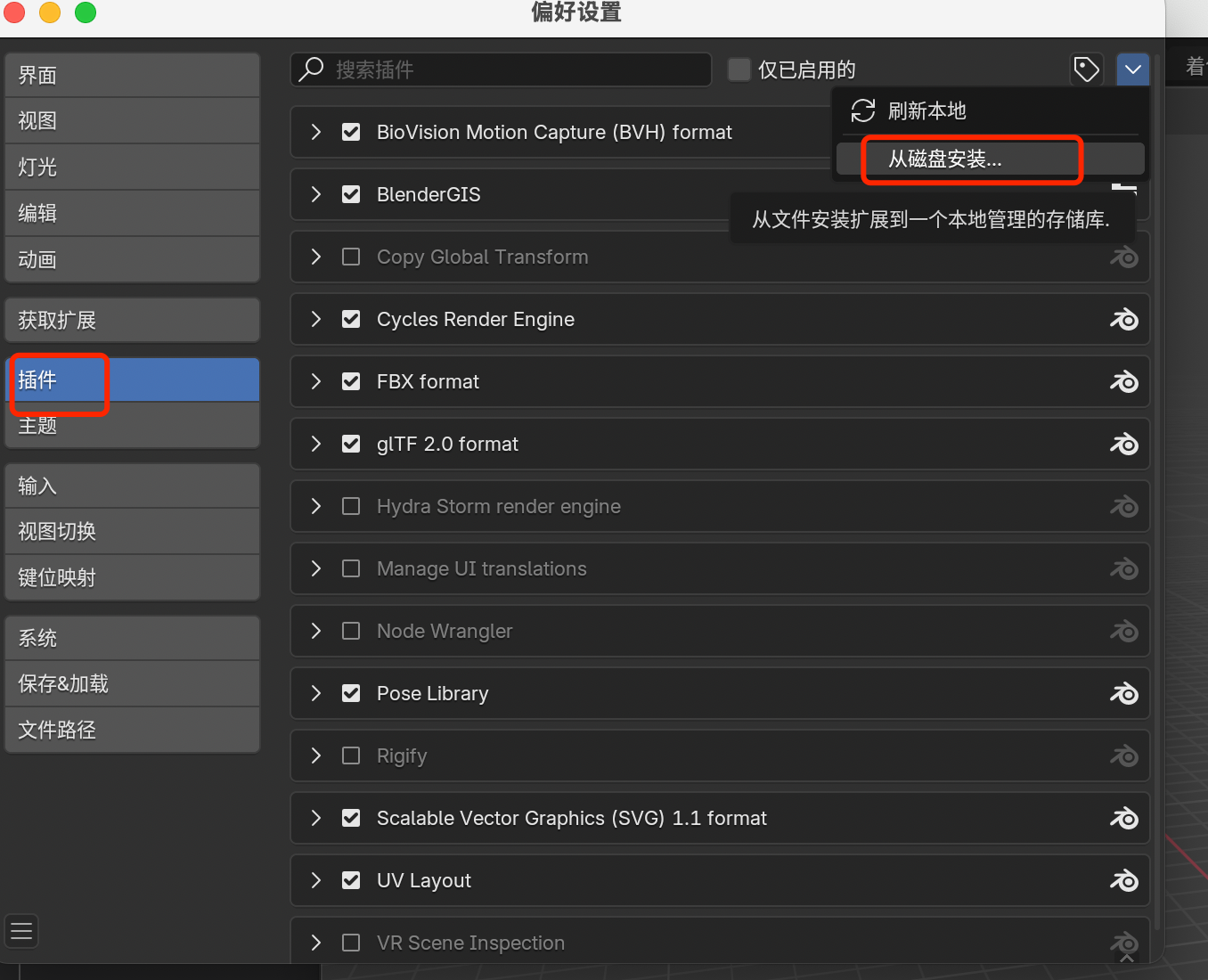This screenshot has width=1208, height=980.
Task: Click Blender icon on Copy Global Transform row
Action: click(x=1124, y=257)
